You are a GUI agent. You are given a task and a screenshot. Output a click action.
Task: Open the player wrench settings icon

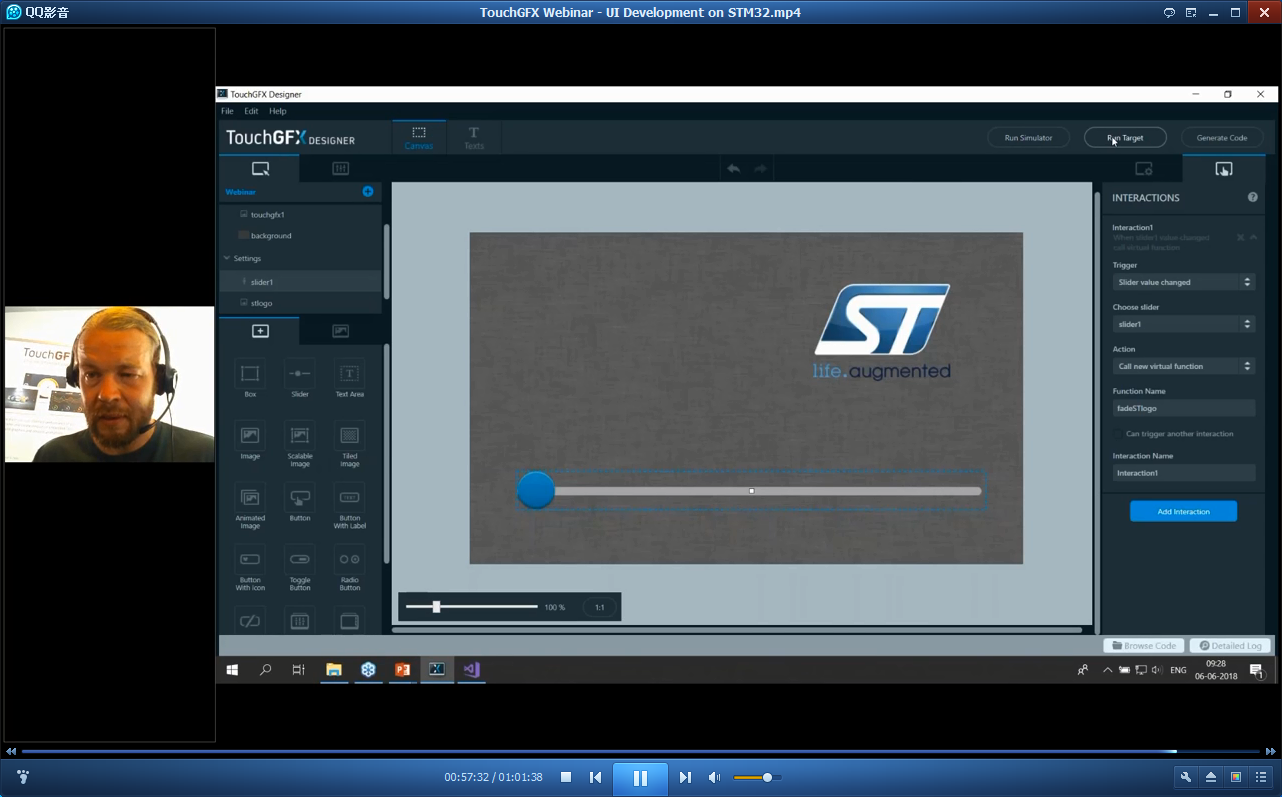coord(1186,777)
